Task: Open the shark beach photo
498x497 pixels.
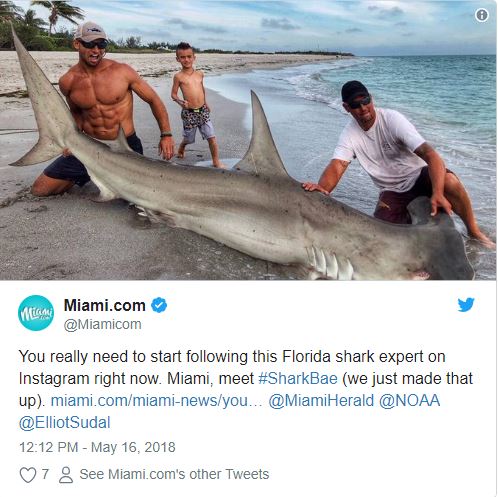Action: pos(248,140)
